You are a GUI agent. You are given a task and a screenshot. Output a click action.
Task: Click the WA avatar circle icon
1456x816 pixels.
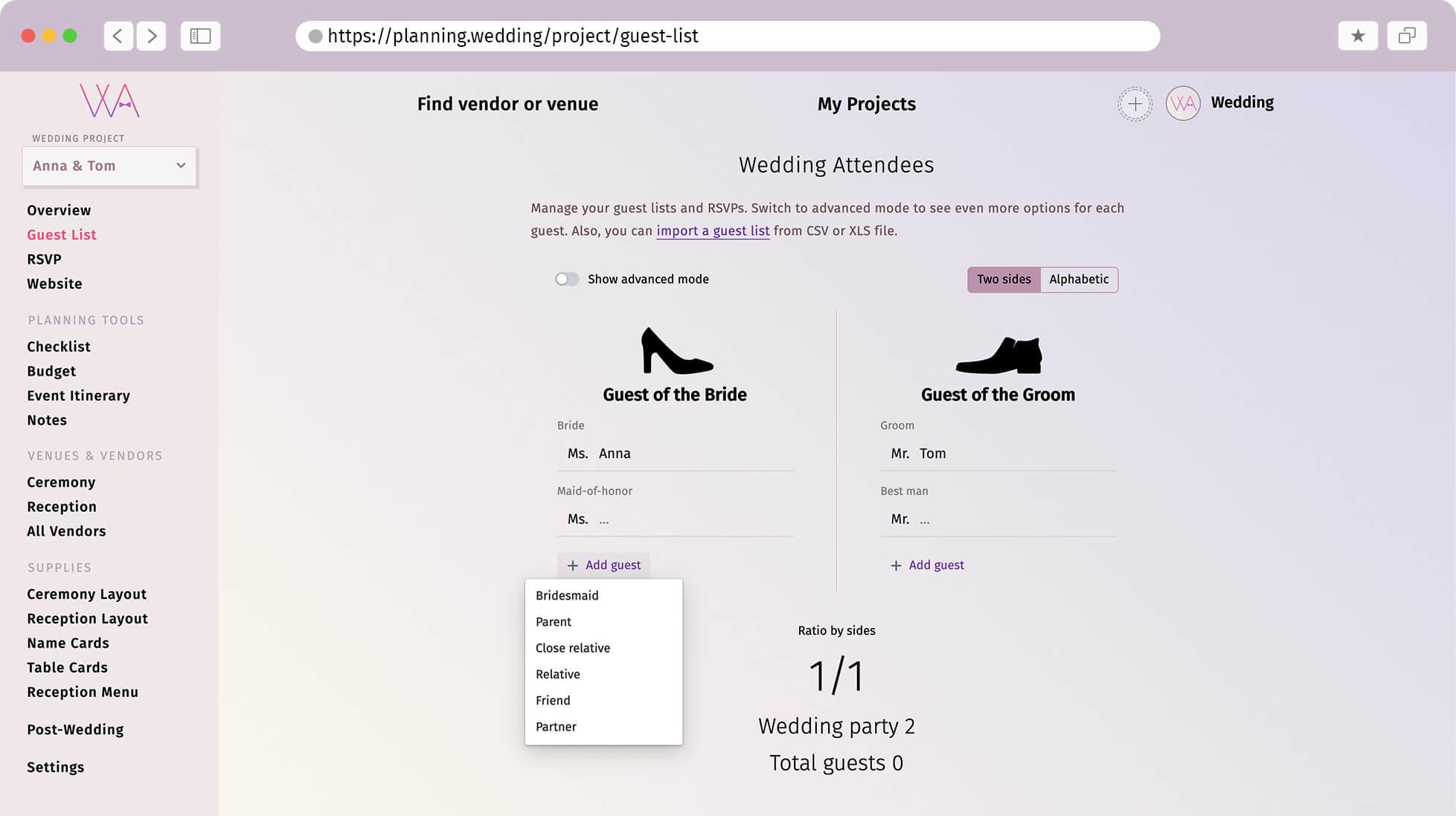(1183, 103)
